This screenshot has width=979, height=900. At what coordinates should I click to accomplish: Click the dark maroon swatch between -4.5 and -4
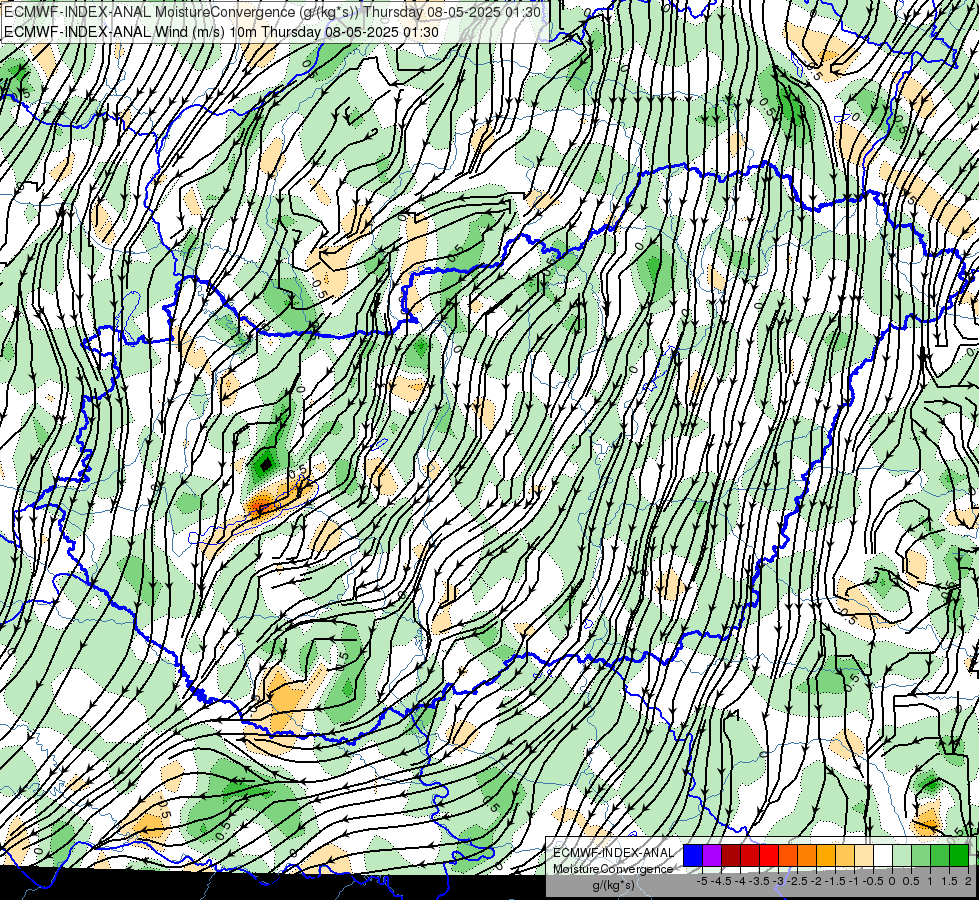click(x=731, y=856)
